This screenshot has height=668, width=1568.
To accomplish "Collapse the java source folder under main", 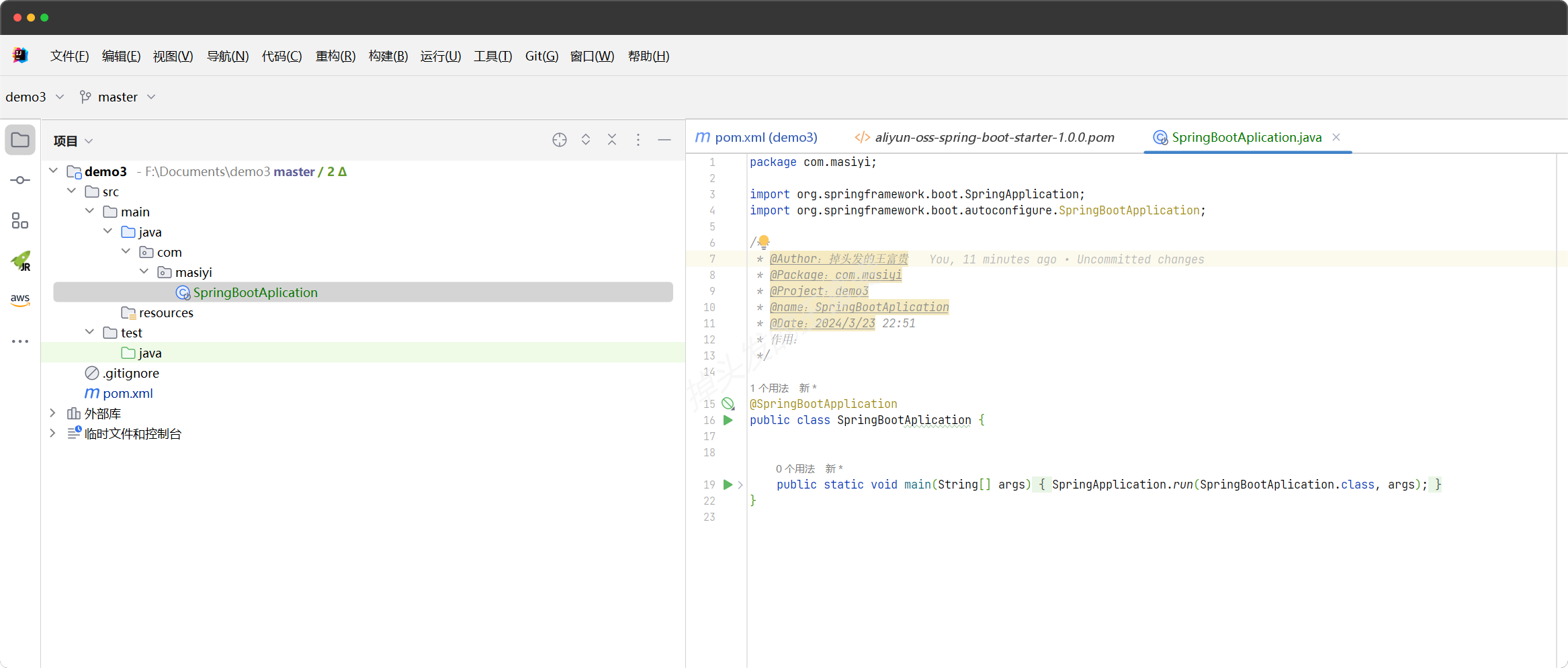I will (x=108, y=231).
